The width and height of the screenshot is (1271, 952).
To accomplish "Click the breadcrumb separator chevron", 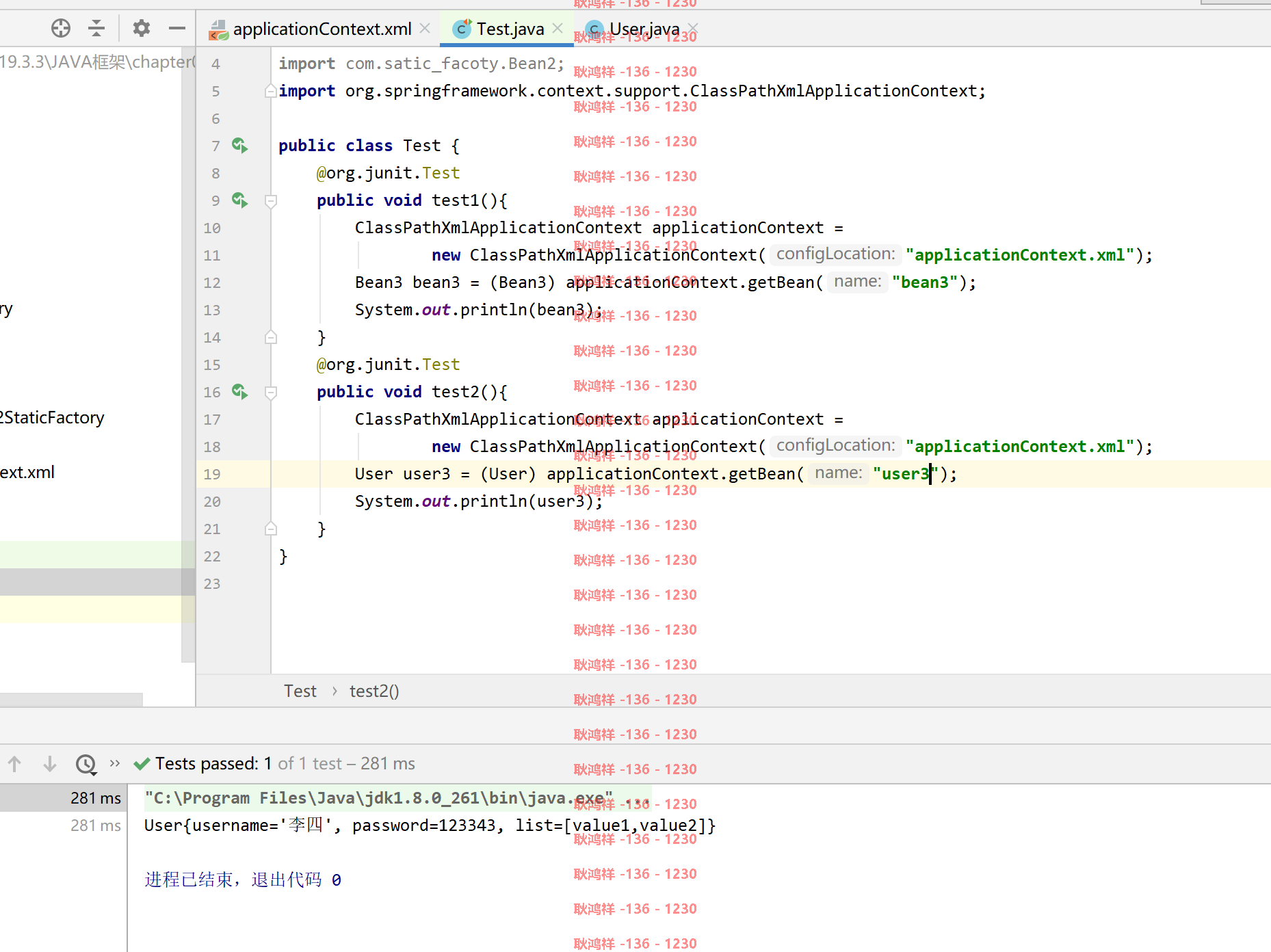I will 334,691.
